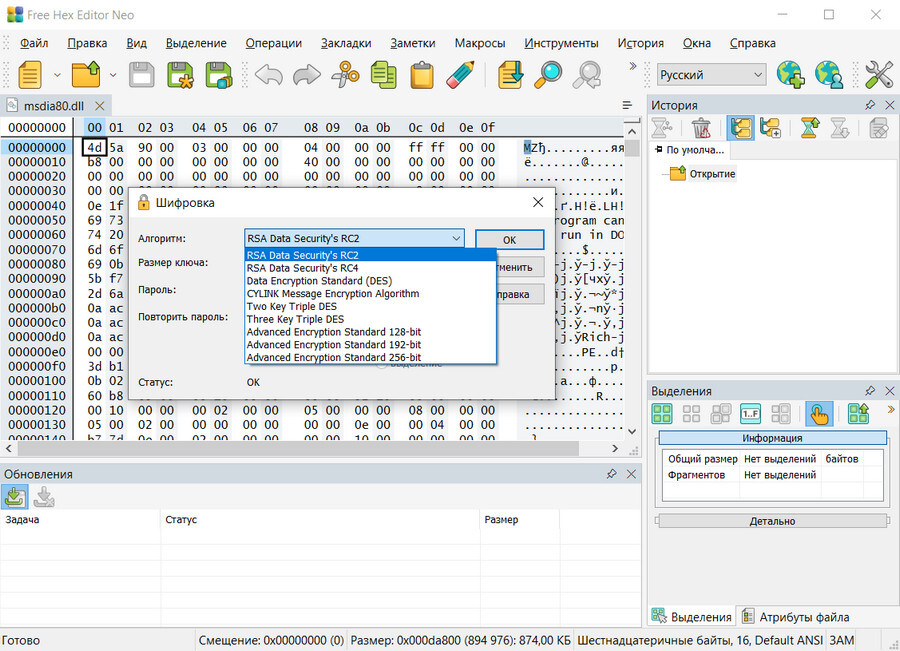This screenshot has height=651, width=900.
Task: Choose RSA Data Security's RC4 option
Action: pyautogui.click(x=370, y=268)
